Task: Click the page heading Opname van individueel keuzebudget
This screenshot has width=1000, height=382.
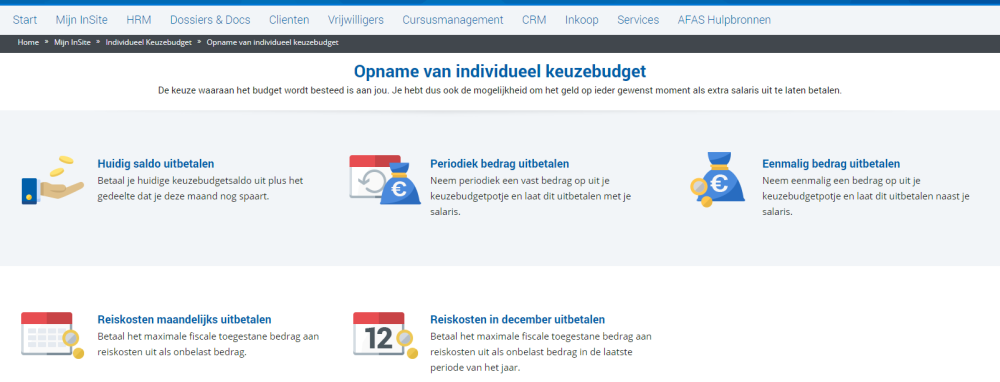Action: 500,71
